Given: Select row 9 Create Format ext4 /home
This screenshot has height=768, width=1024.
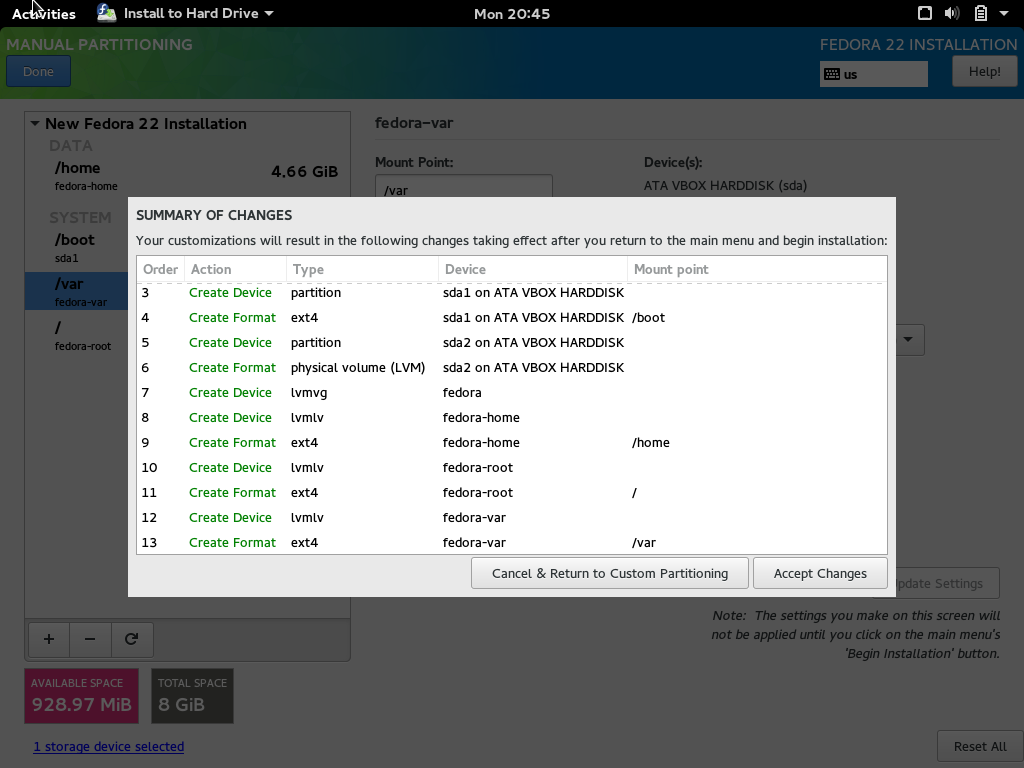Looking at the screenshot, I should pos(512,443).
